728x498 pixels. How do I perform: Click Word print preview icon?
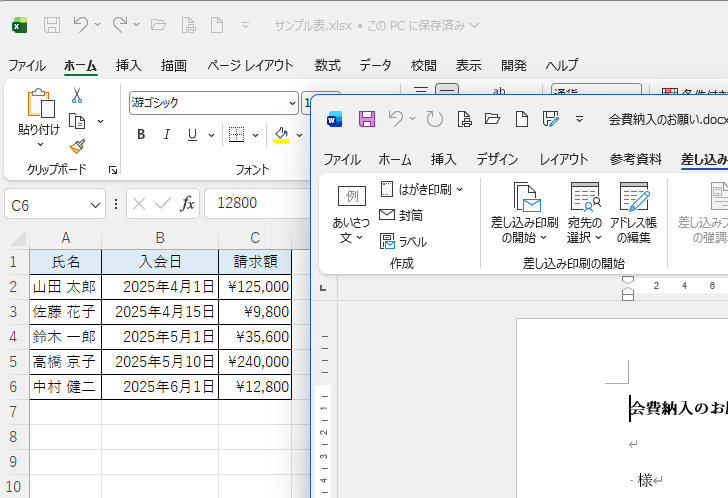[x=464, y=119]
